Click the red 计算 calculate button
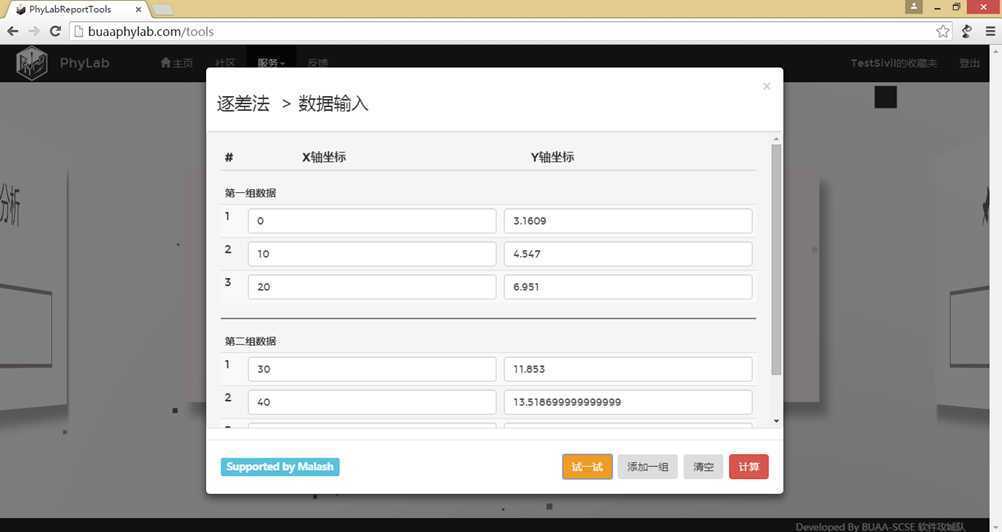The height and width of the screenshot is (532, 1002). [x=748, y=467]
